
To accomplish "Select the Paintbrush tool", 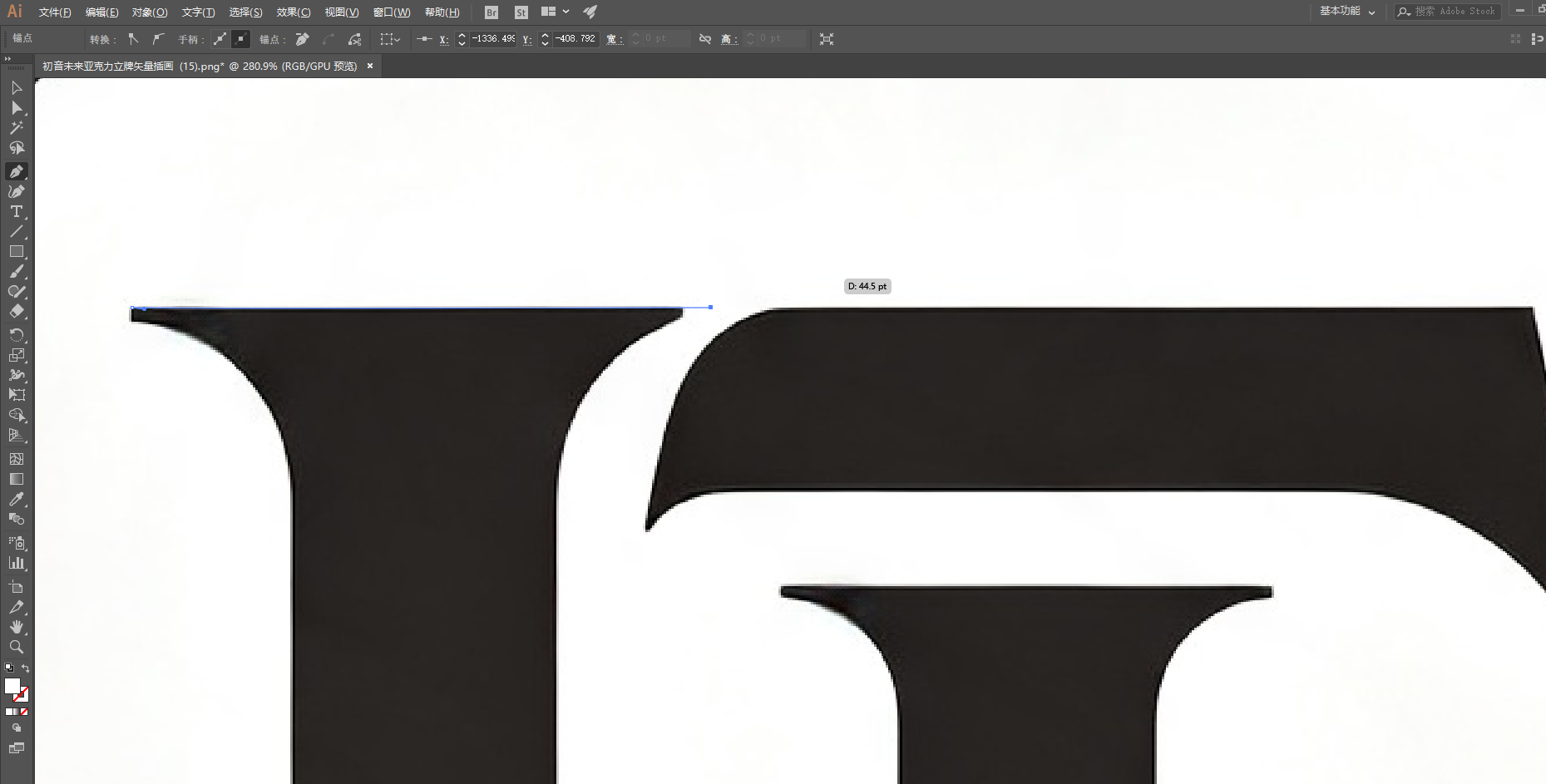I will point(17,271).
